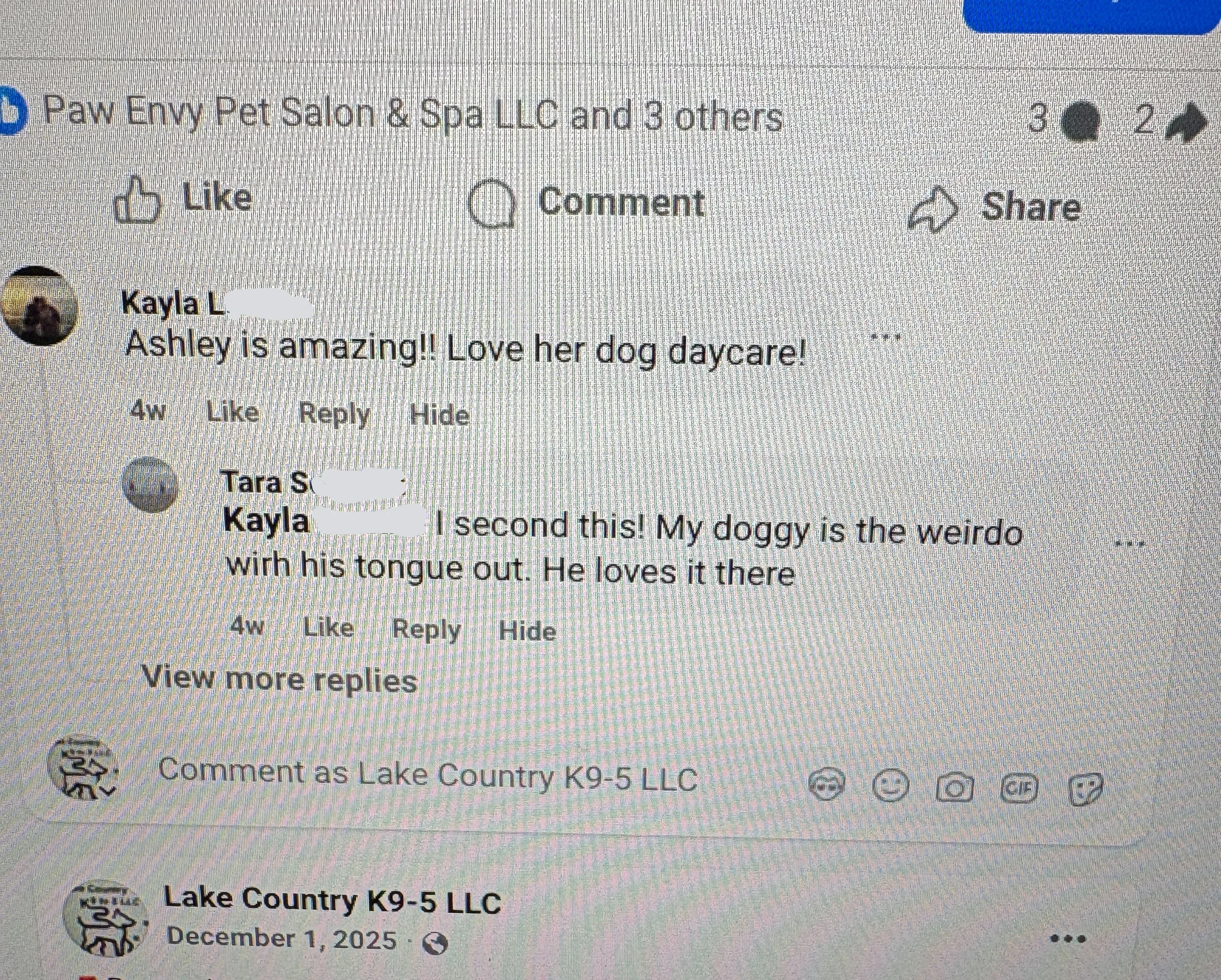Attach a photo with camera icon
Image resolution: width=1221 pixels, height=980 pixels.
coord(954,788)
